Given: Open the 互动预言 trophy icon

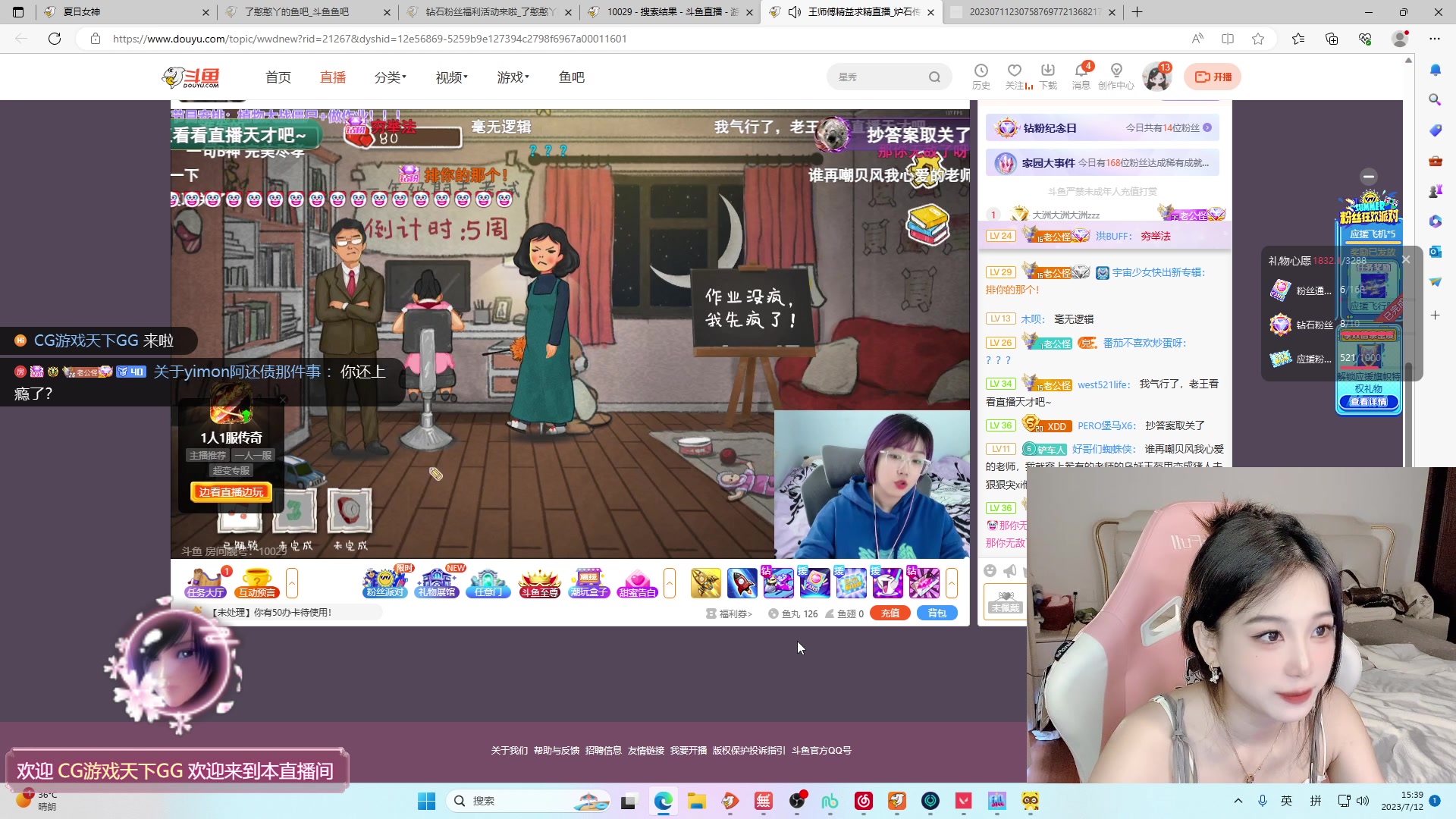Looking at the screenshot, I should [x=257, y=583].
